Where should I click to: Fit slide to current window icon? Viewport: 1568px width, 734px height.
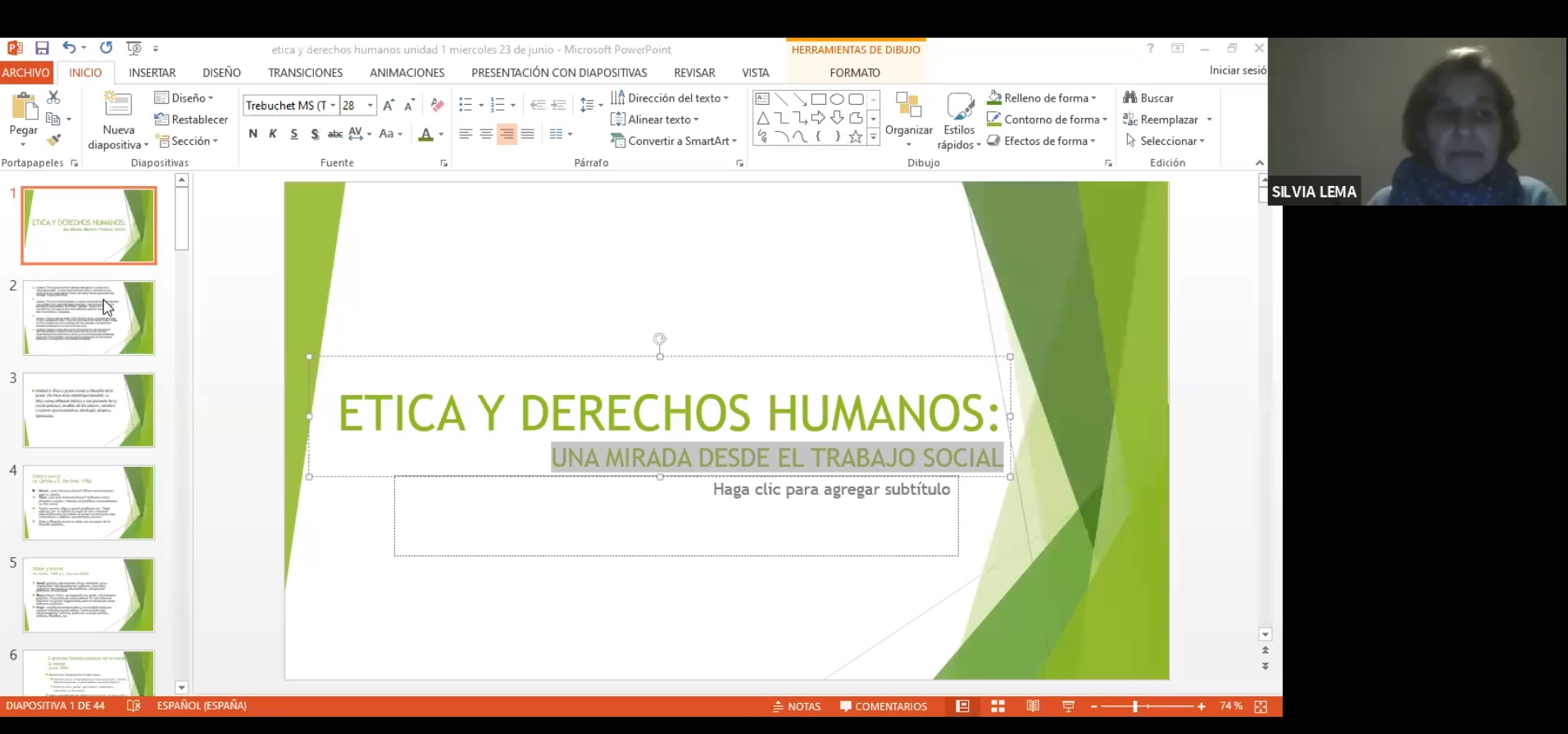click(x=1261, y=706)
